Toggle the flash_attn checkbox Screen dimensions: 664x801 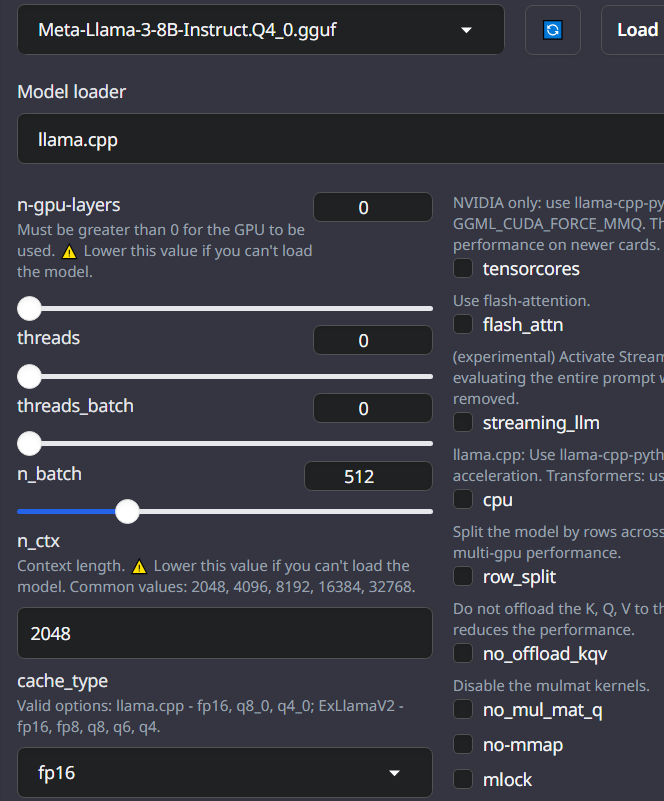(x=463, y=324)
